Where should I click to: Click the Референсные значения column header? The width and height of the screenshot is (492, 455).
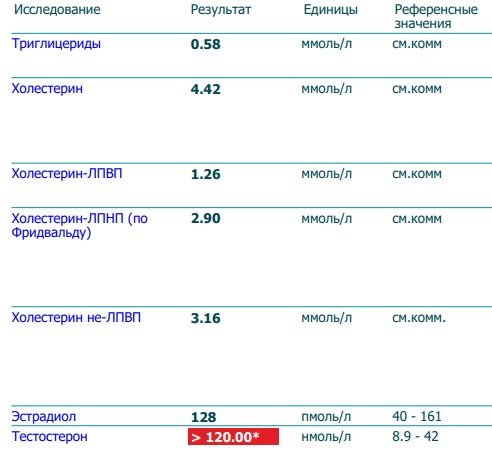[436, 16]
